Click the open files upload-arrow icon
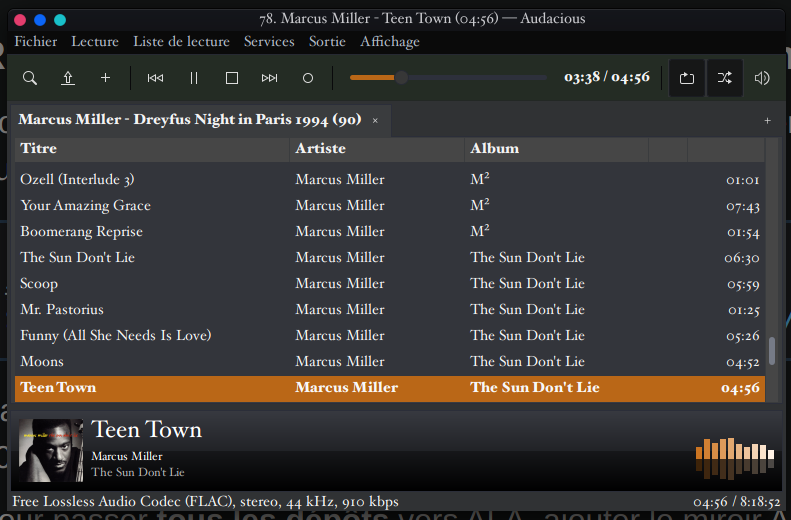791x520 pixels. tap(68, 78)
